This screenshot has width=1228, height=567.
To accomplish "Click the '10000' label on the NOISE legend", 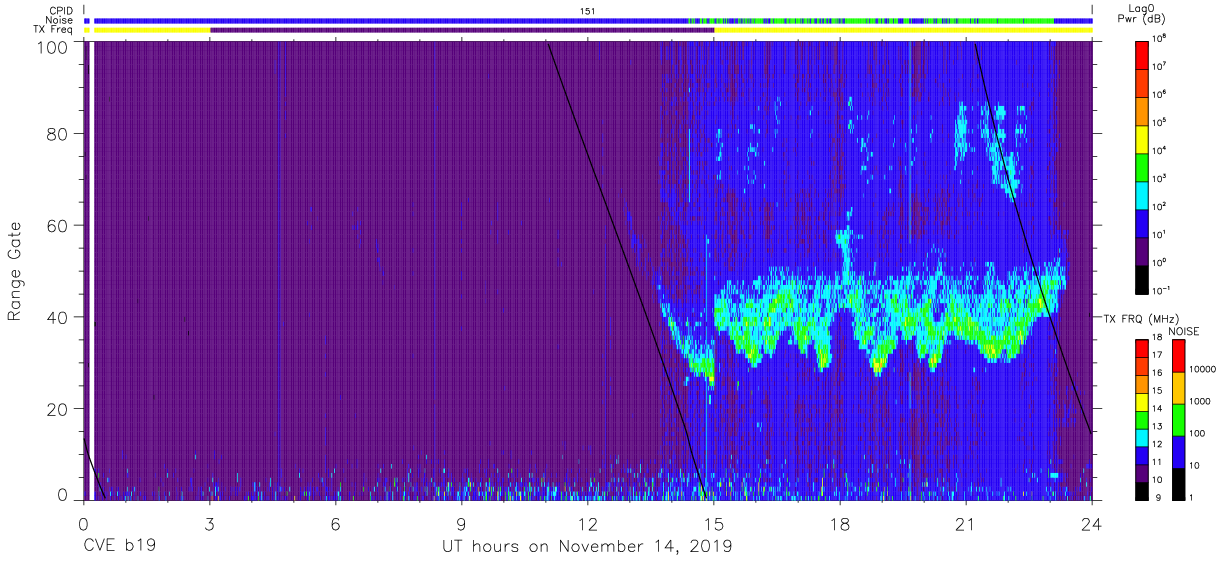I will click(1204, 370).
